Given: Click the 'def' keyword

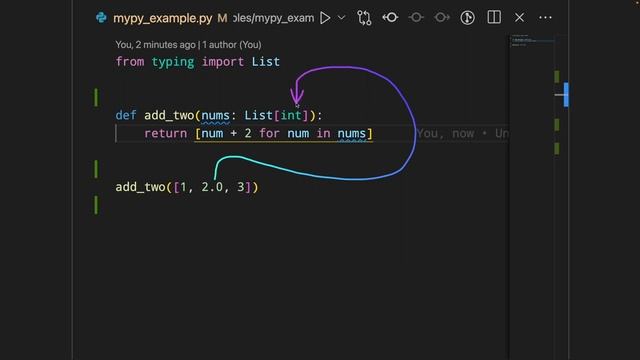Looking at the screenshot, I should pyautogui.click(x=126, y=116).
